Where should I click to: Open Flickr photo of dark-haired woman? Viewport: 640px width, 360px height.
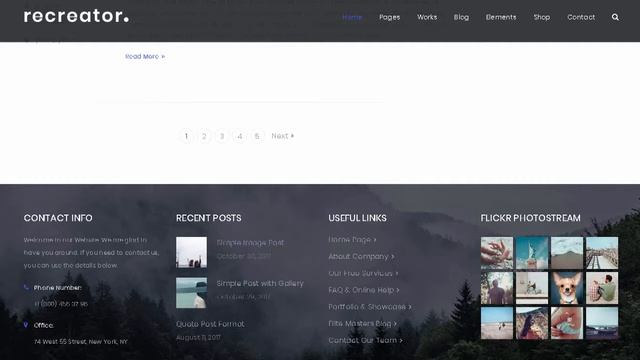[532, 323]
